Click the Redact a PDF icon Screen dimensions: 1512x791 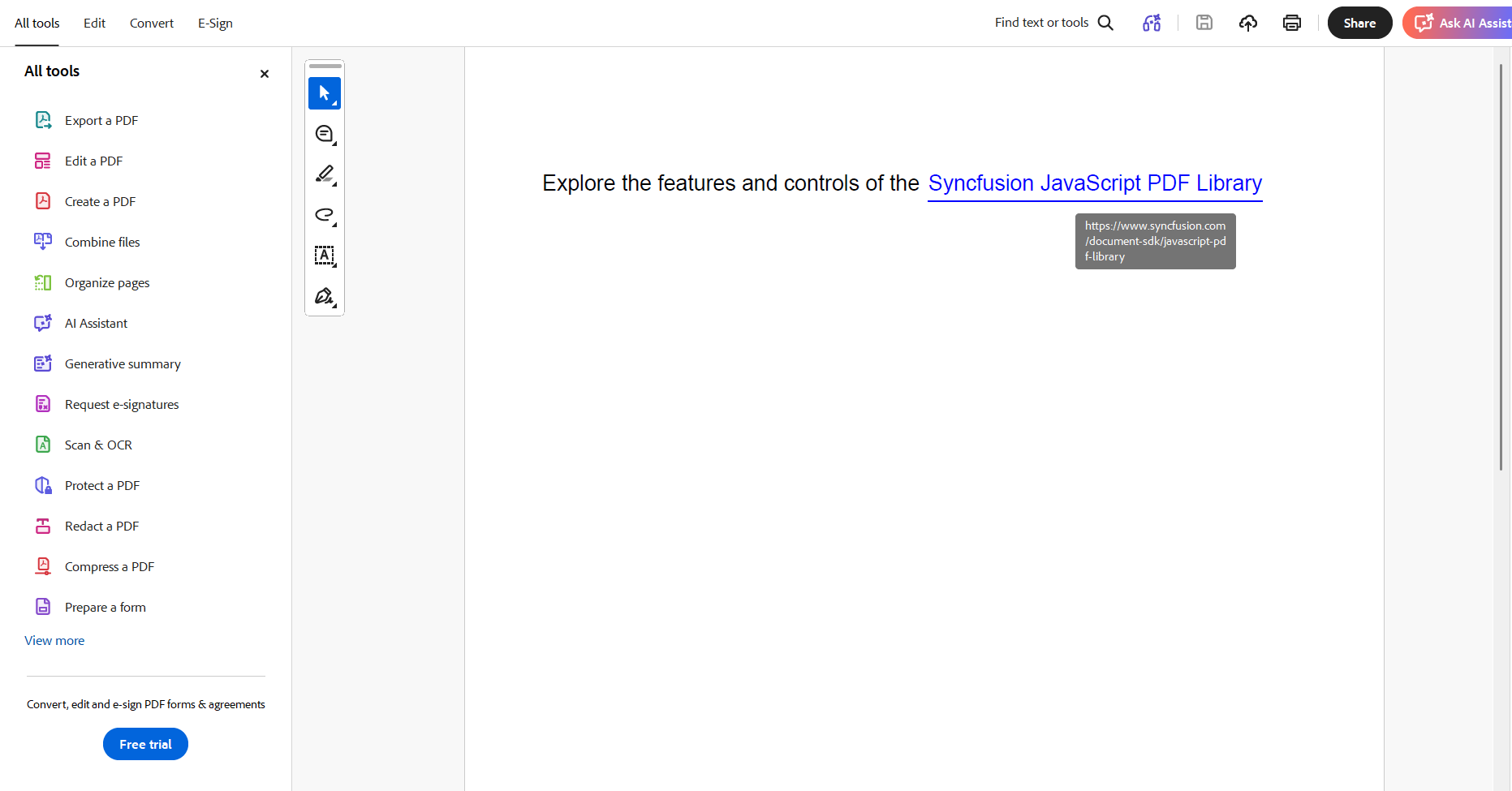pyautogui.click(x=43, y=526)
